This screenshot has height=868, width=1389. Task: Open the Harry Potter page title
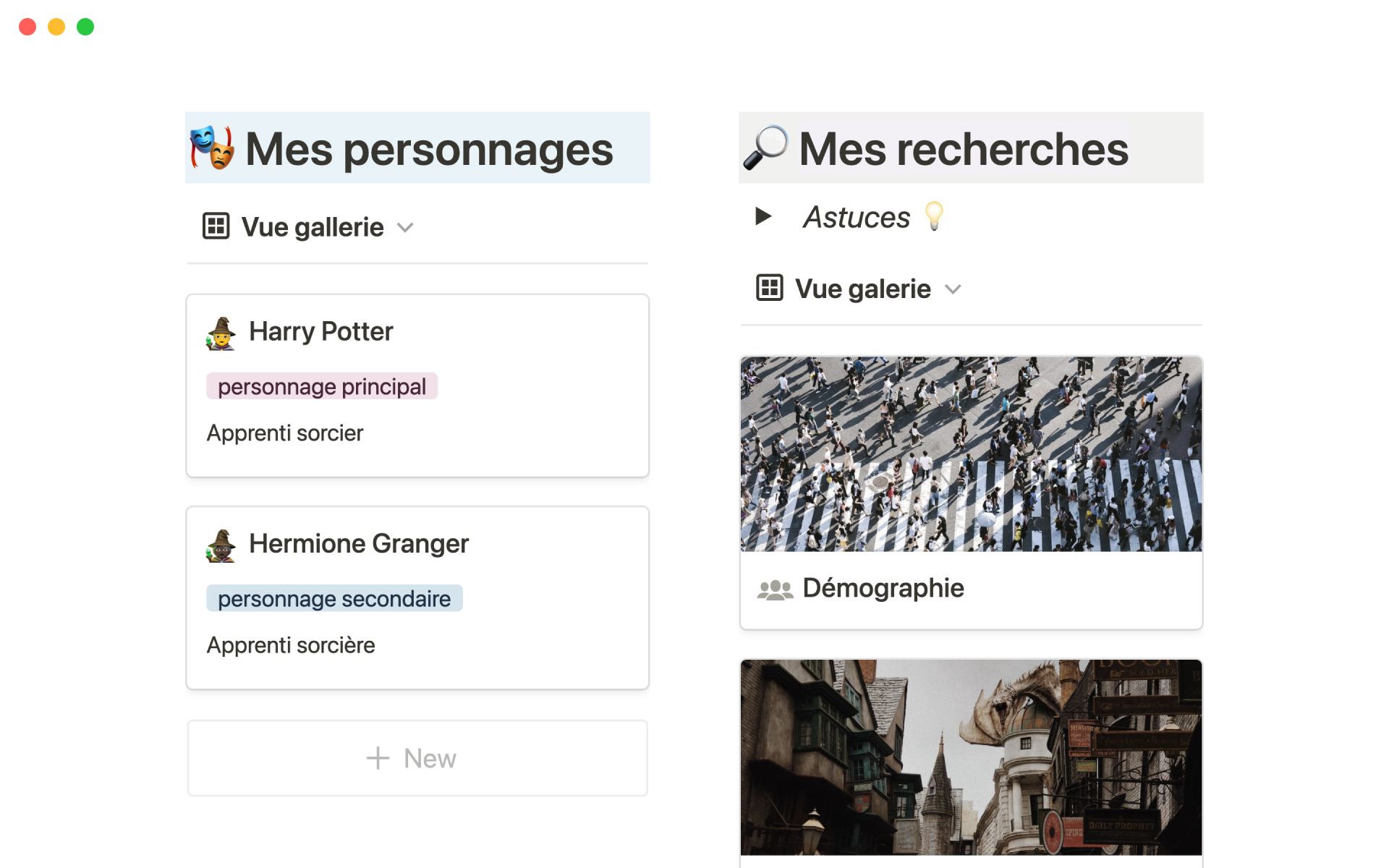tap(320, 331)
